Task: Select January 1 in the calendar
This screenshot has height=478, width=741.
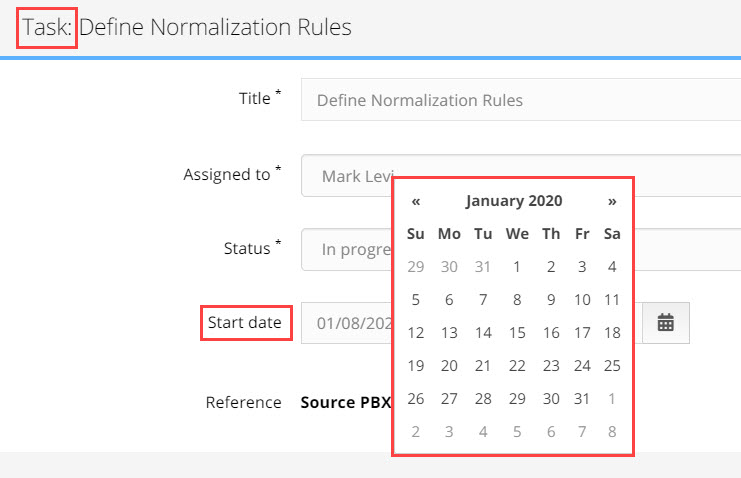Action: 517,267
